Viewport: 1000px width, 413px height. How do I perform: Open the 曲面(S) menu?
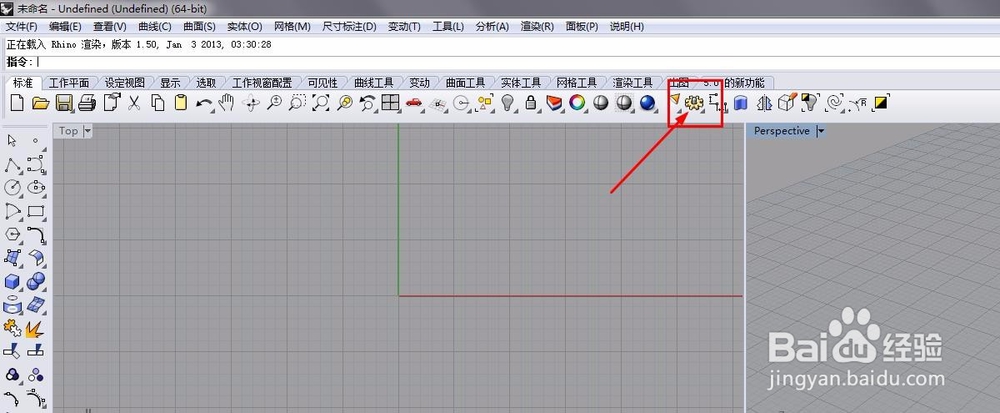click(x=199, y=26)
